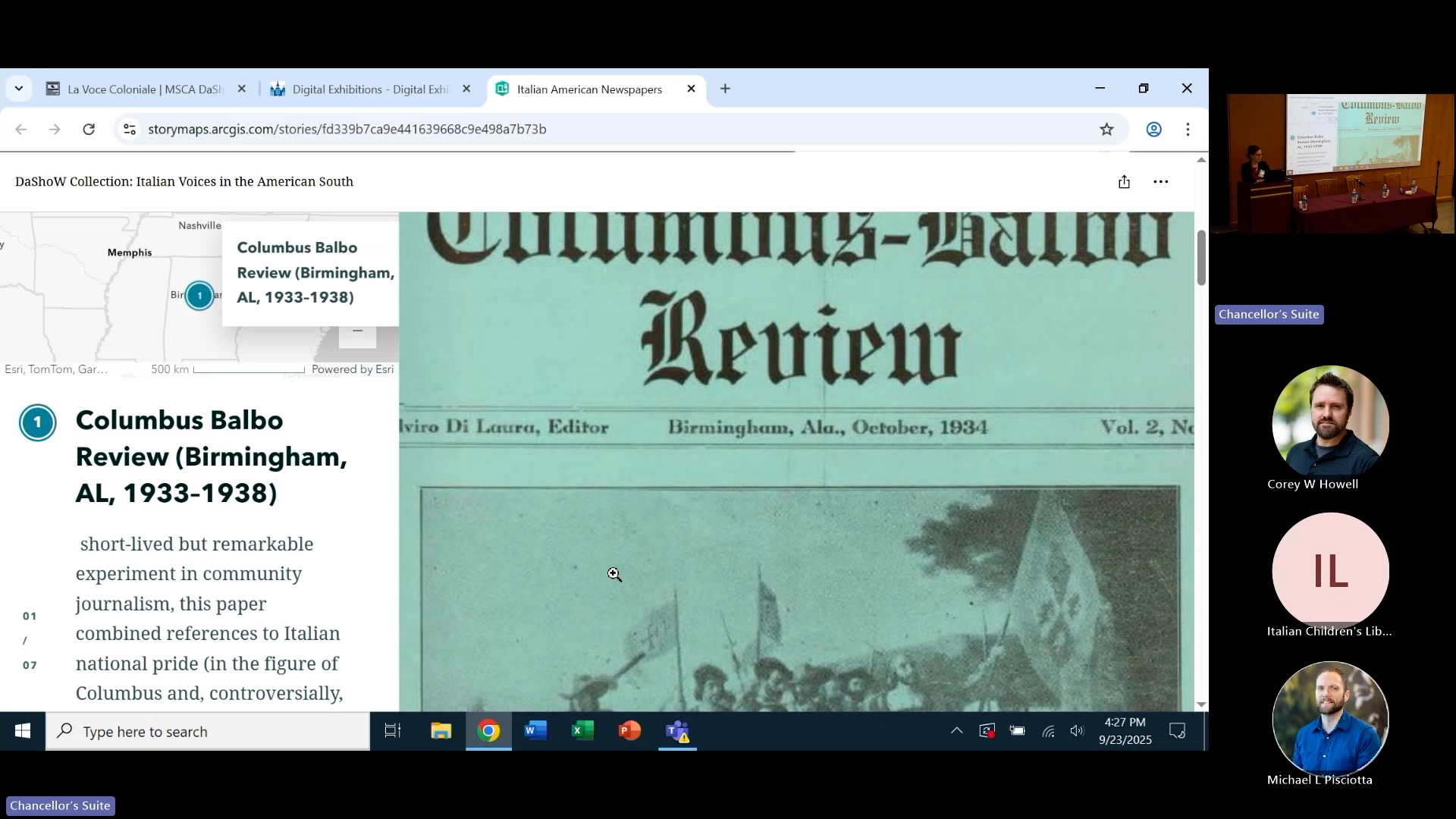Click the Powered by Esri link

coord(353,369)
